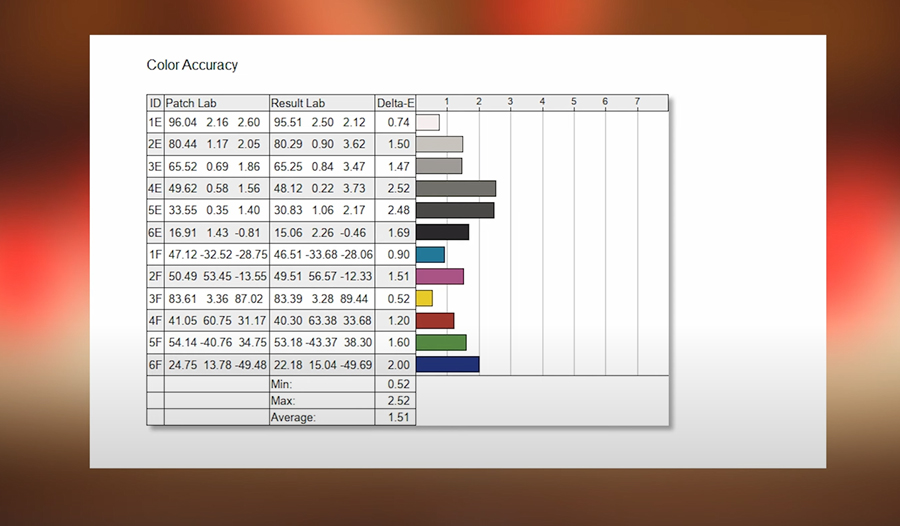The width and height of the screenshot is (900, 526).
Task: Click Delta-E value 1.47
Action: coord(398,167)
